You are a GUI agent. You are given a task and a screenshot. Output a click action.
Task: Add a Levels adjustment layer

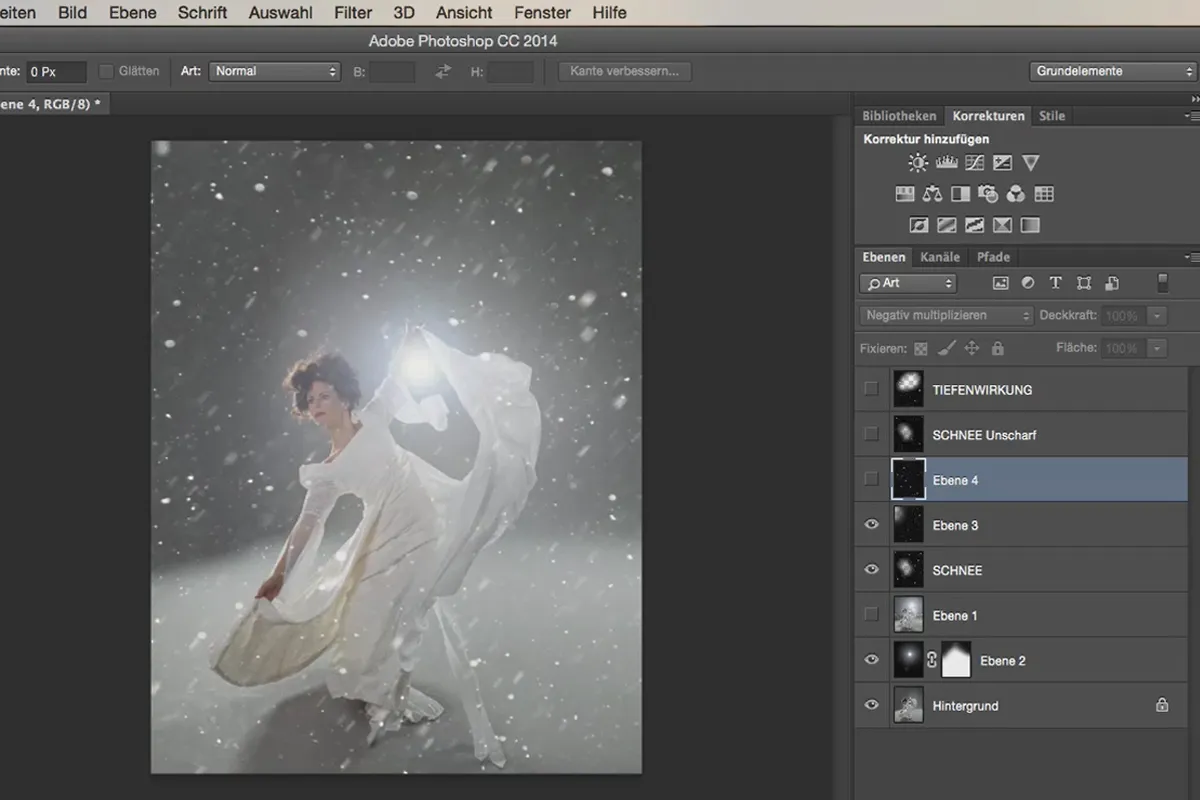[x=946, y=163]
